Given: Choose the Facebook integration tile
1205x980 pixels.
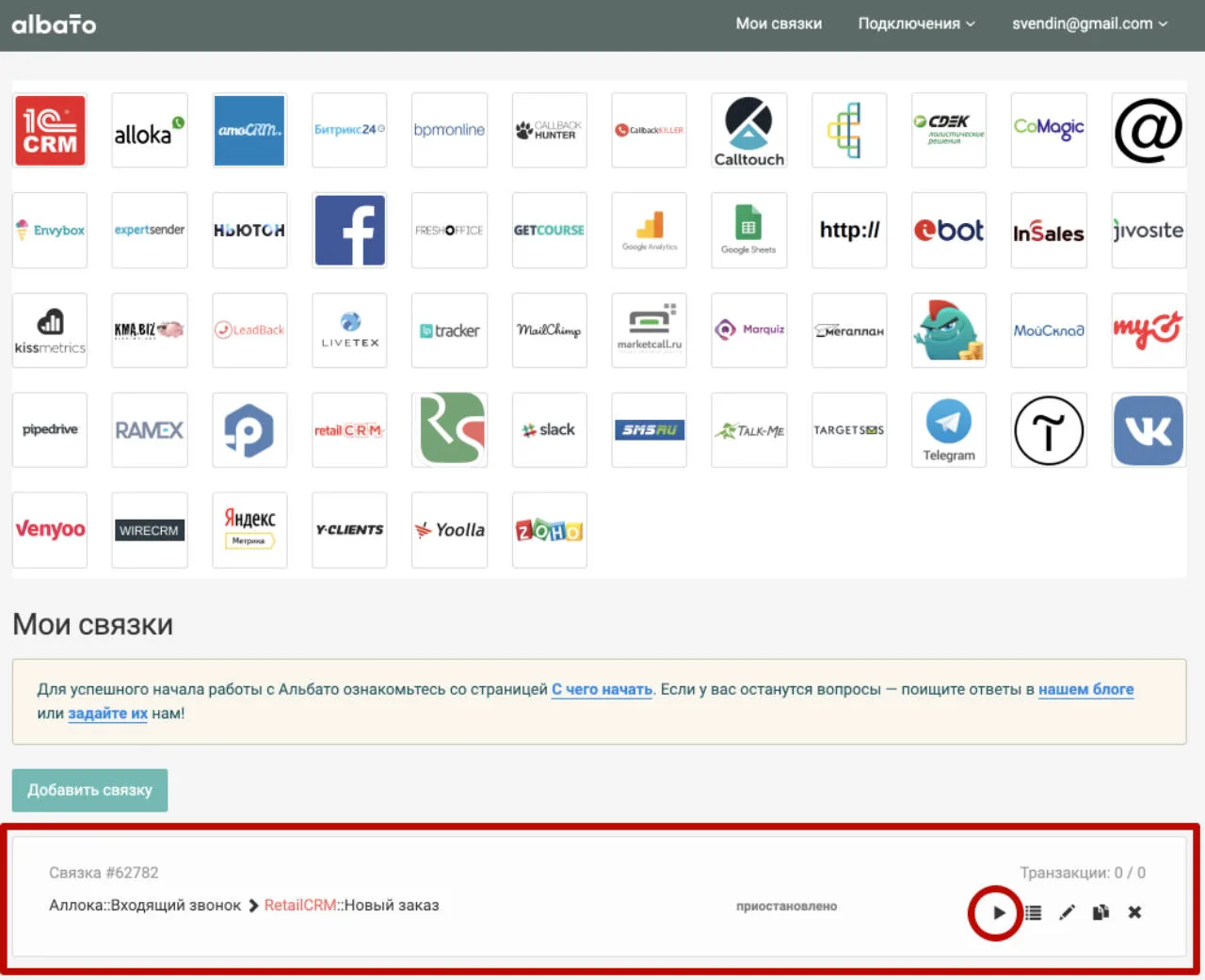Looking at the screenshot, I should click(x=349, y=231).
